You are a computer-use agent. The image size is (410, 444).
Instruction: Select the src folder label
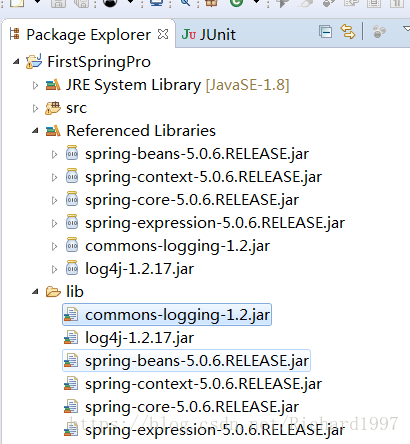[76, 108]
